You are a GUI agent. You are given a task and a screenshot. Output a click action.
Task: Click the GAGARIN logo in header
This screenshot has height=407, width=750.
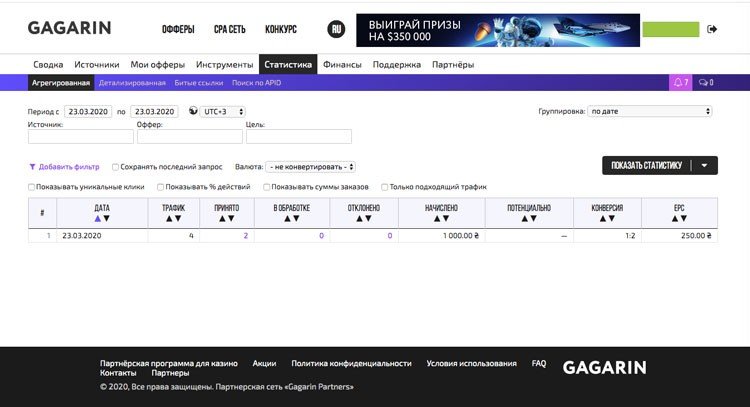click(69, 28)
